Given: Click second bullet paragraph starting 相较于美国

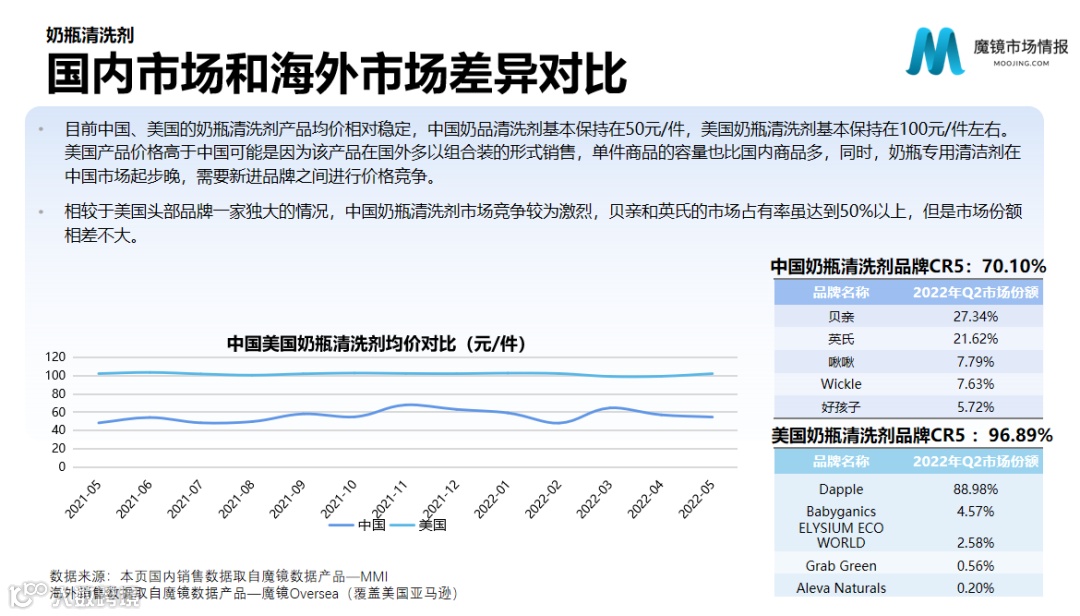Looking at the screenshot, I should click(x=543, y=223).
